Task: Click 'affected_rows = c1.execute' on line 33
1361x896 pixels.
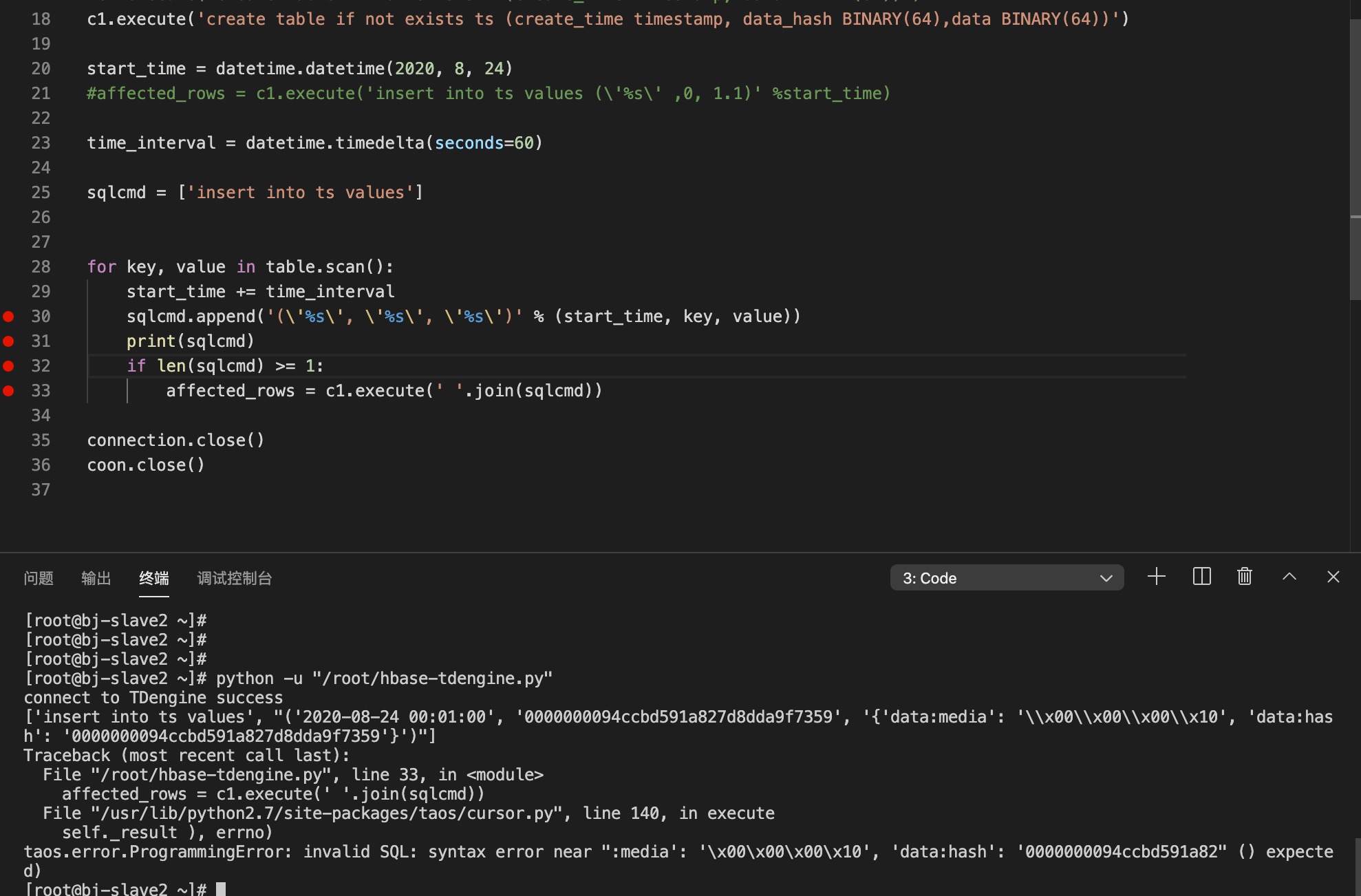Action: [x=384, y=391]
